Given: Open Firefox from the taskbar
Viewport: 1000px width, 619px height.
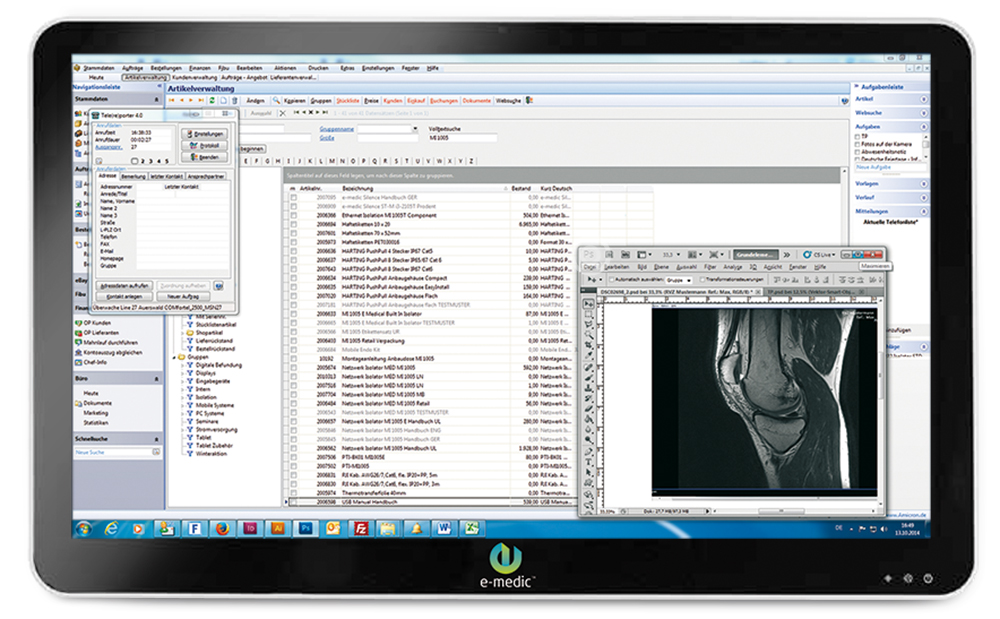Looking at the screenshot, I should pyautogui.click(x=221, y=527).
